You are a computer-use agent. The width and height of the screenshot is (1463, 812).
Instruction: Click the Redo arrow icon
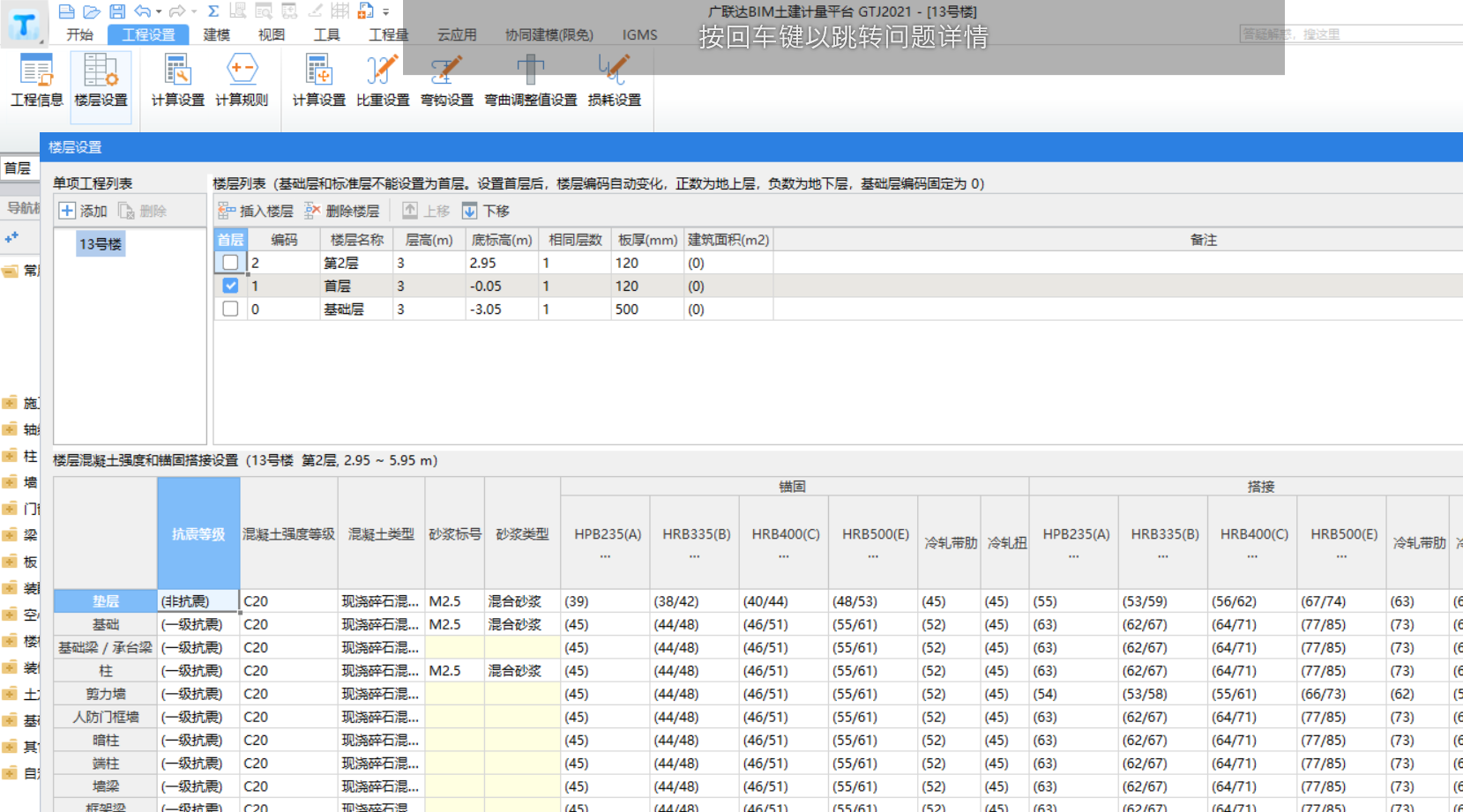tap(177, 11)
